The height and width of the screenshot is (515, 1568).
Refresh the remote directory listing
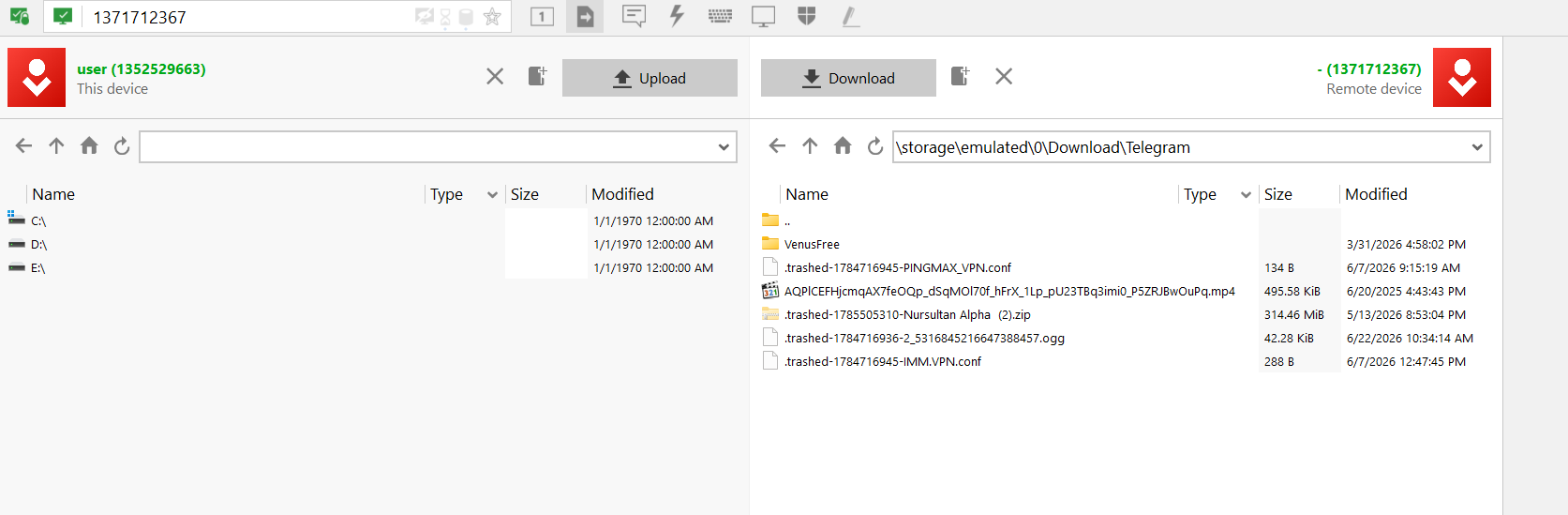coord(874,145)
